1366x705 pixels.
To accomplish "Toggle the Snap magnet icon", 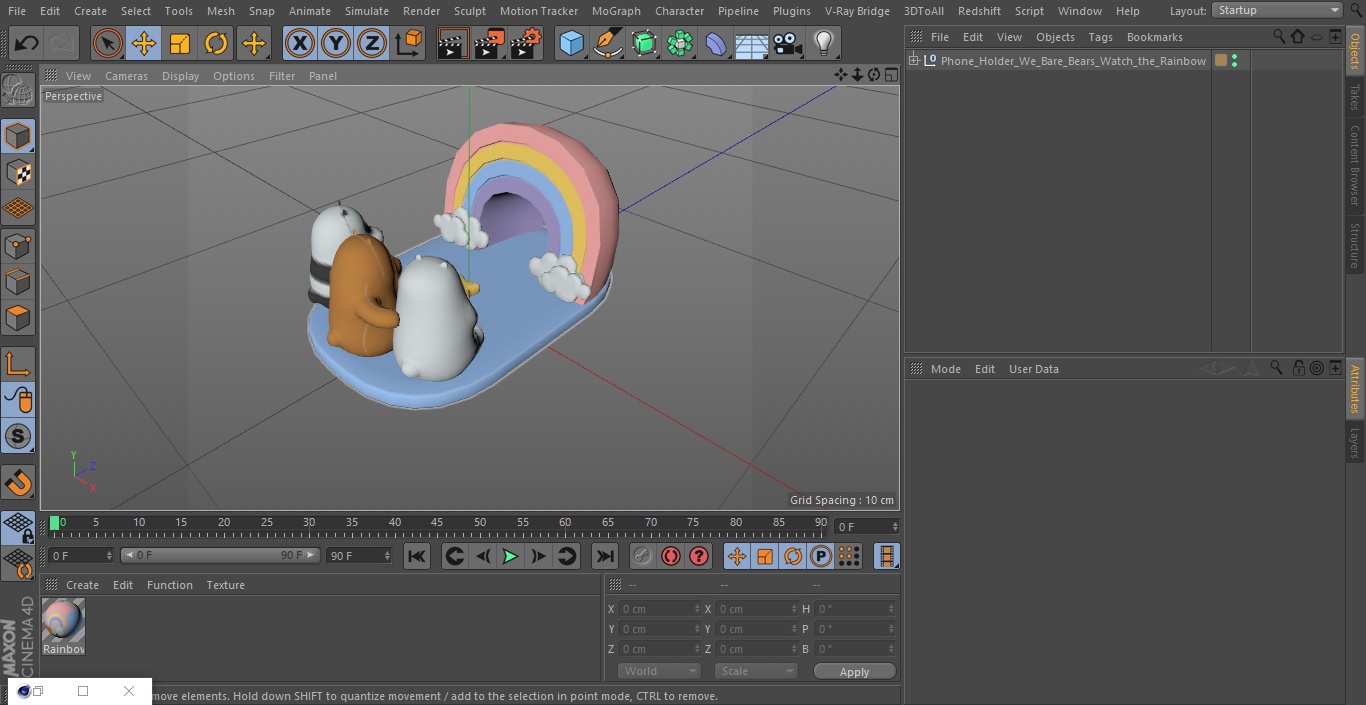I will [18, 482].
